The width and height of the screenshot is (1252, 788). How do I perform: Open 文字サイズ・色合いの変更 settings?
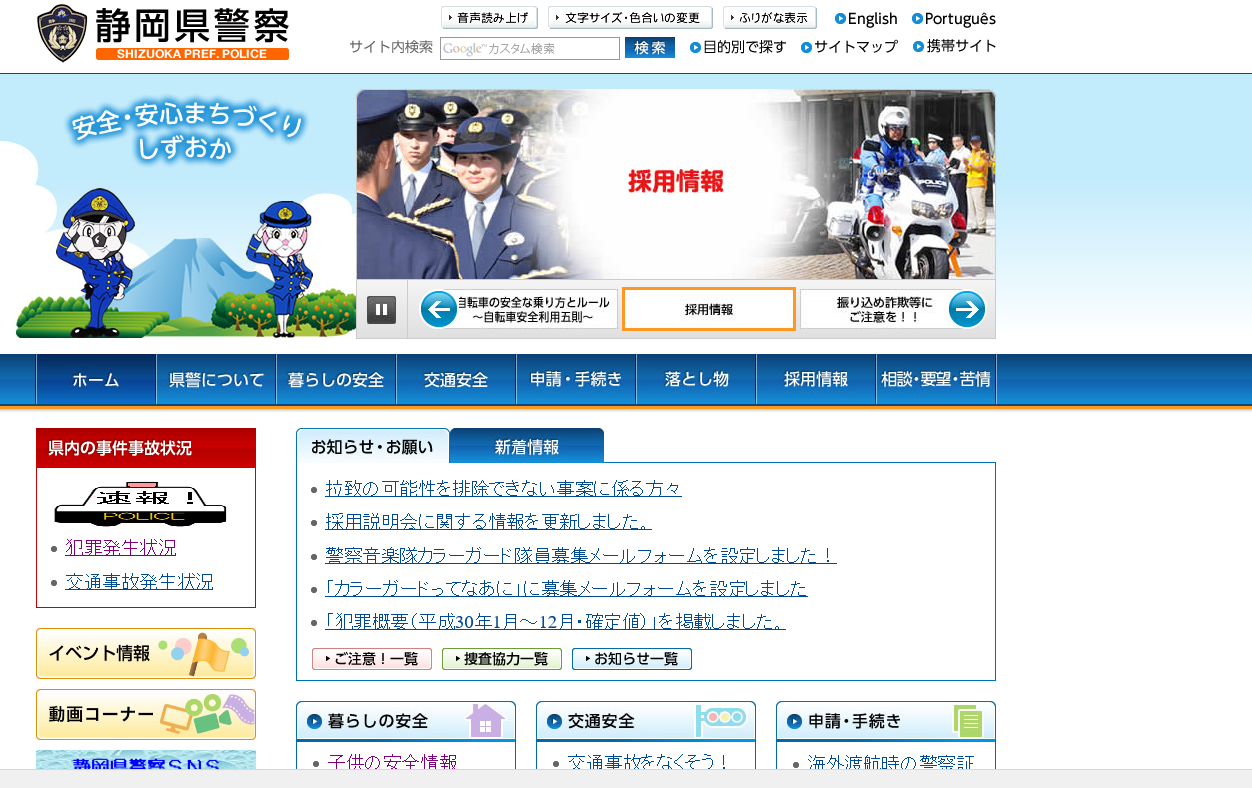pyautogui.click(x=630, y=18)
